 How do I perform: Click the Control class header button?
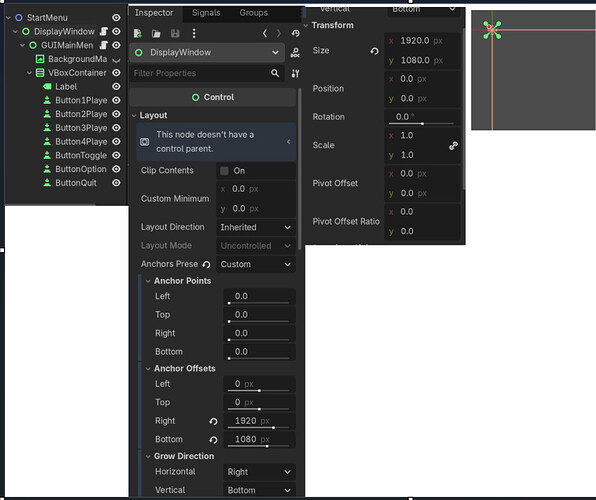click(213, 97)
